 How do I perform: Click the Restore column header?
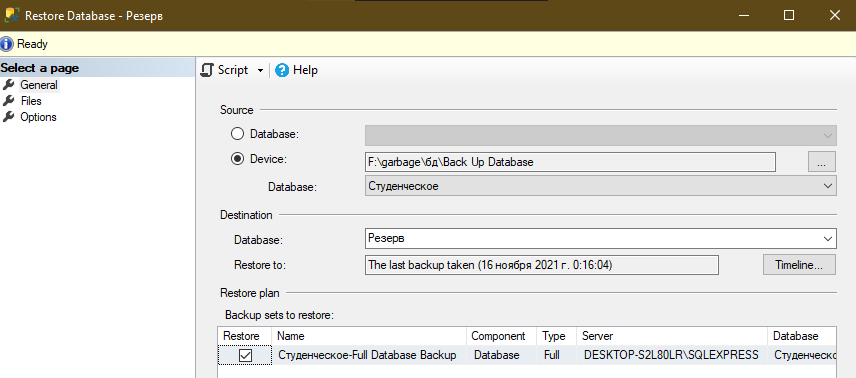point(246,336)
